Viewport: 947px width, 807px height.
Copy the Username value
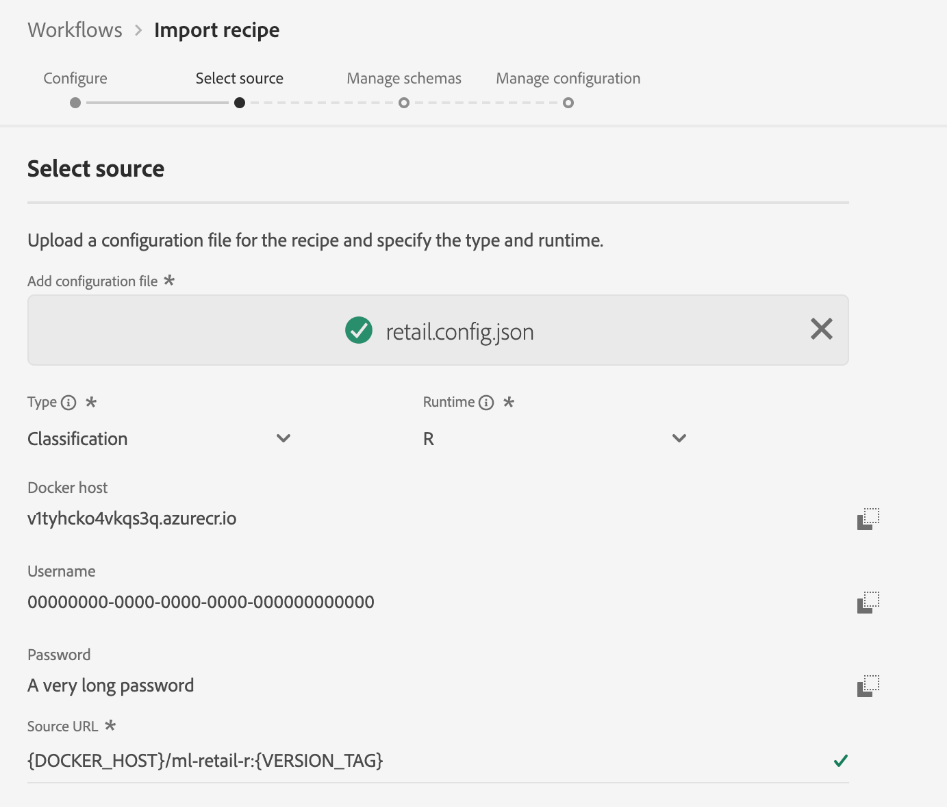[x=868, y=602]
